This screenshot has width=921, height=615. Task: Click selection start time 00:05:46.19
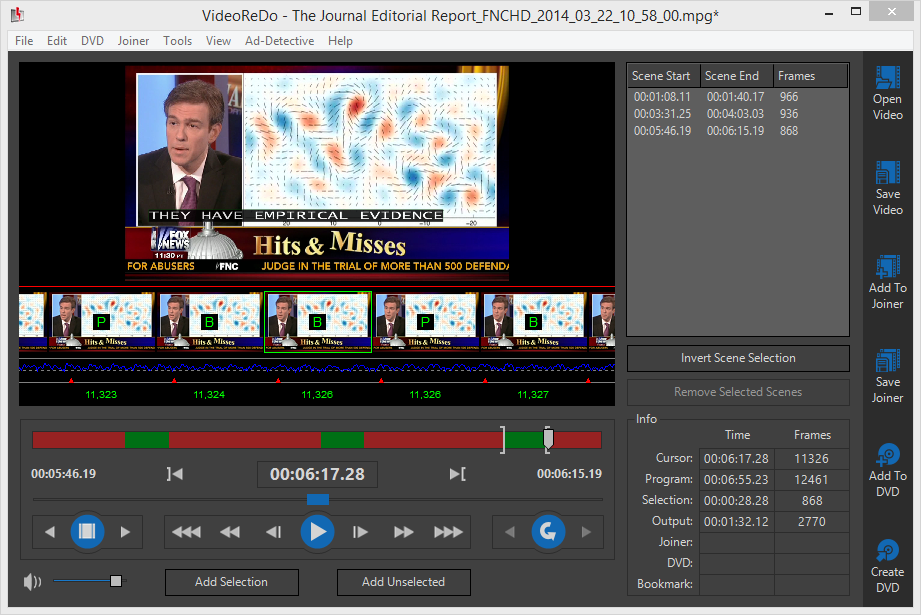click(63, 473)
